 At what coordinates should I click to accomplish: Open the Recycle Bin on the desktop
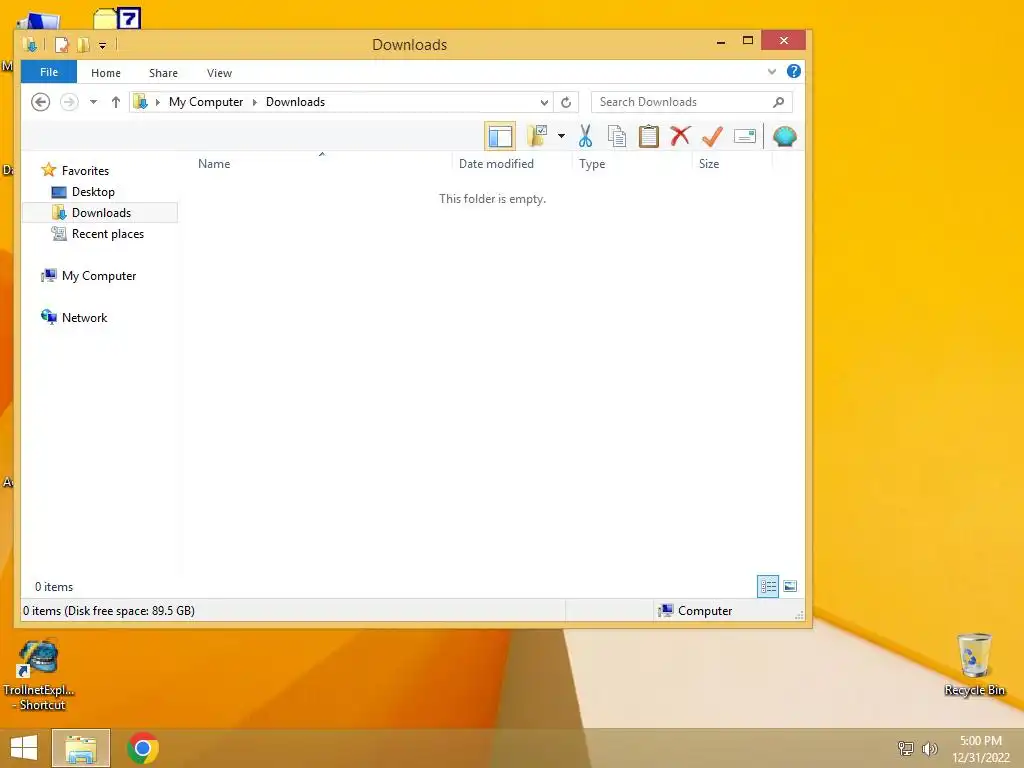click(974, 665)
